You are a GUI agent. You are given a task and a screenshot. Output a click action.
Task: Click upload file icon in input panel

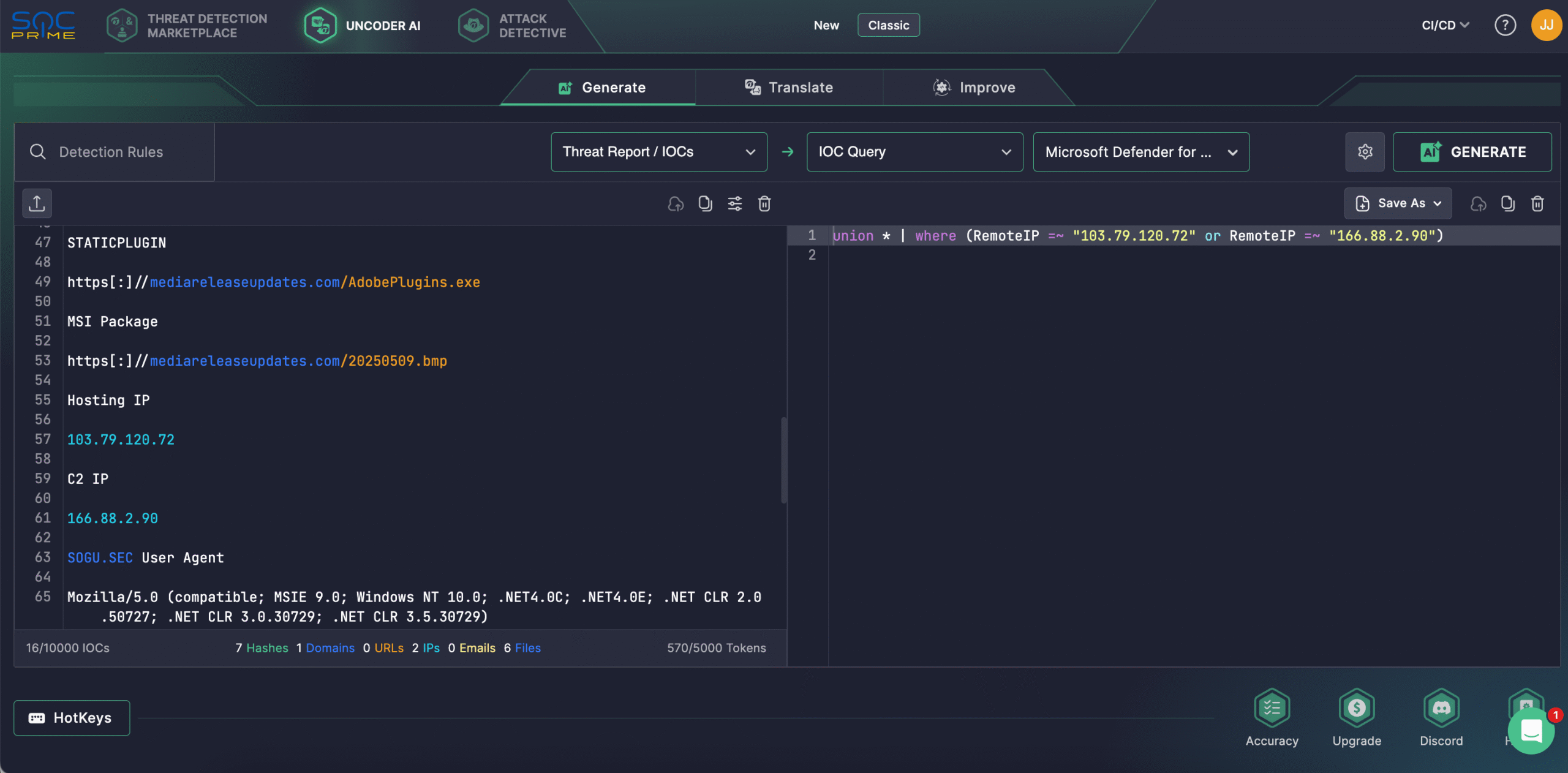tap(37, 203)
